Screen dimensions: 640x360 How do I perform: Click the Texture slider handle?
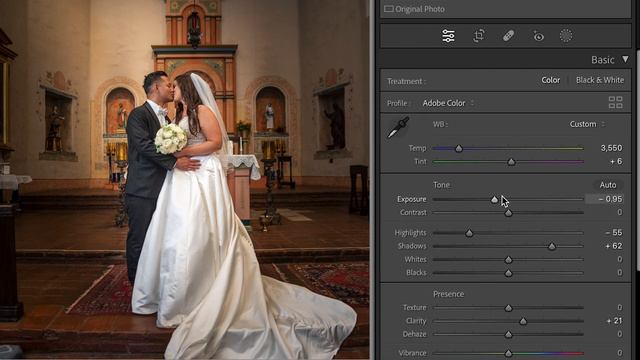click(508, 308)
